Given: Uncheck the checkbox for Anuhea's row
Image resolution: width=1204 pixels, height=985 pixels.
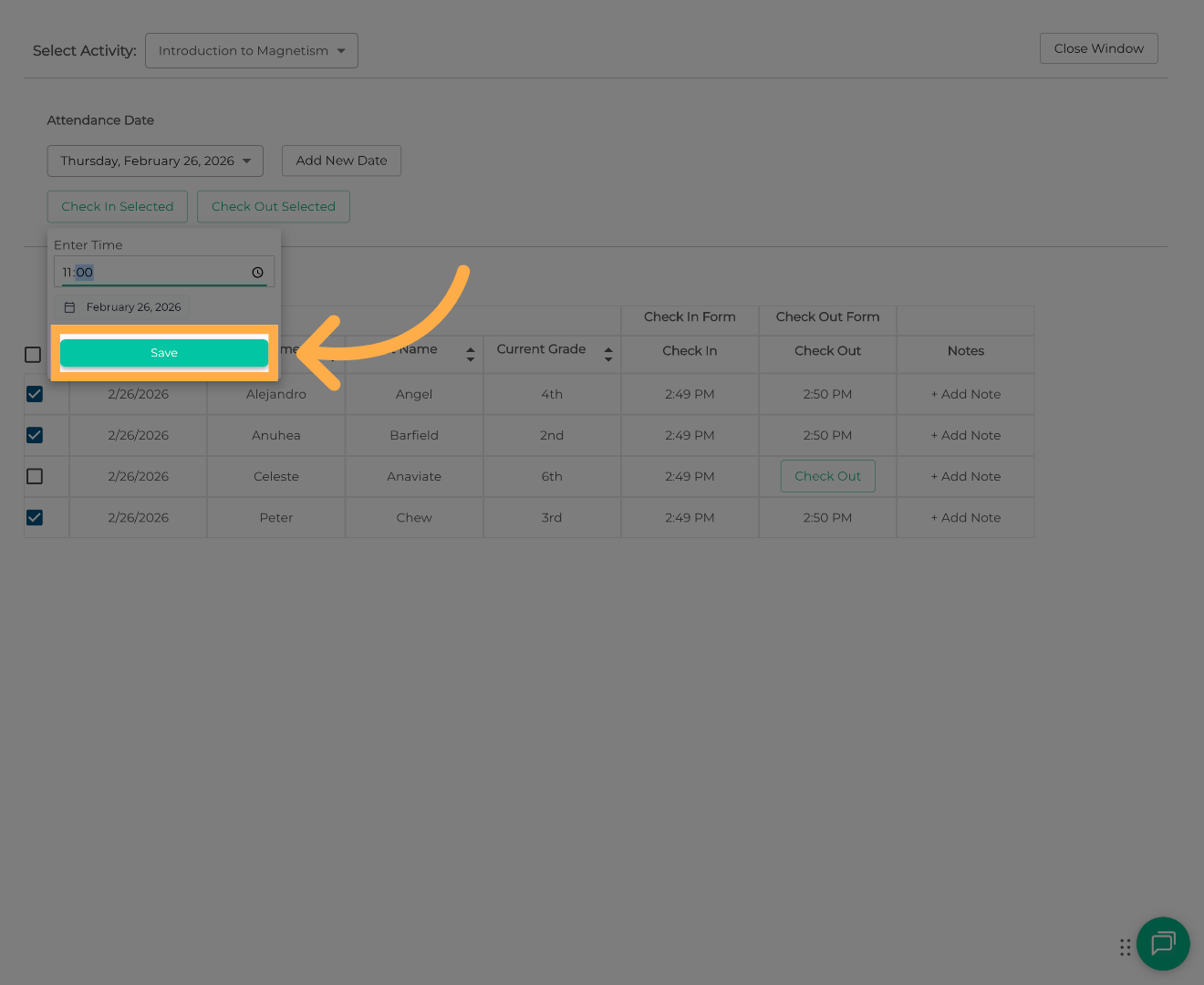Looking at the screenshot, I should [x=35, y=435].
